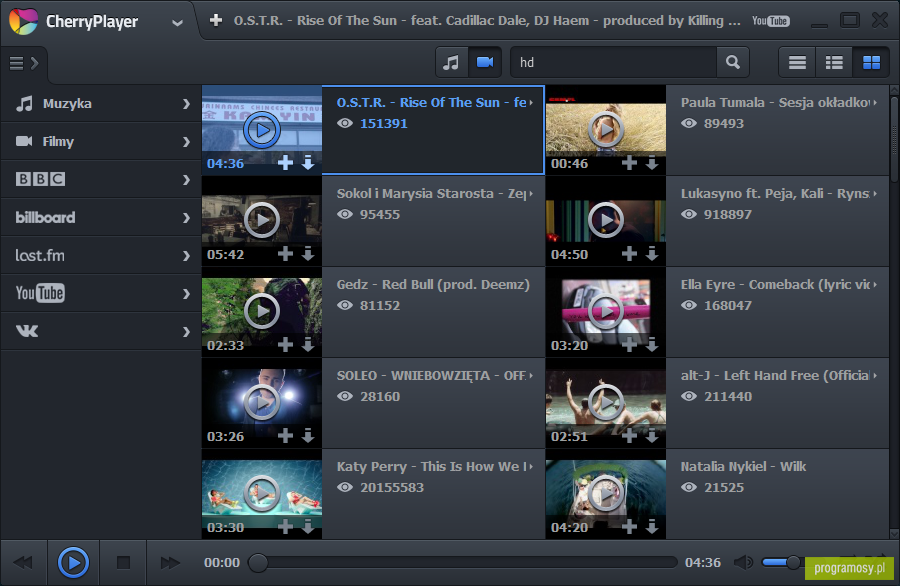
Task: Skip to the previous track
Action: tap(24, 562)
